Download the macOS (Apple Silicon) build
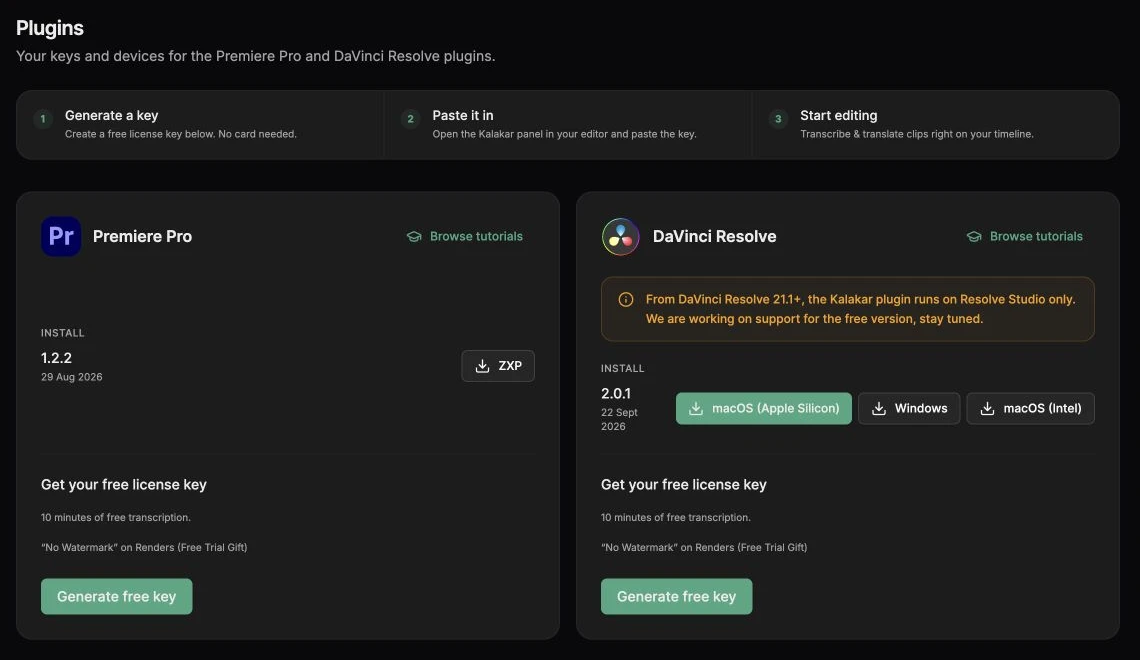 (x=763, y=409)
